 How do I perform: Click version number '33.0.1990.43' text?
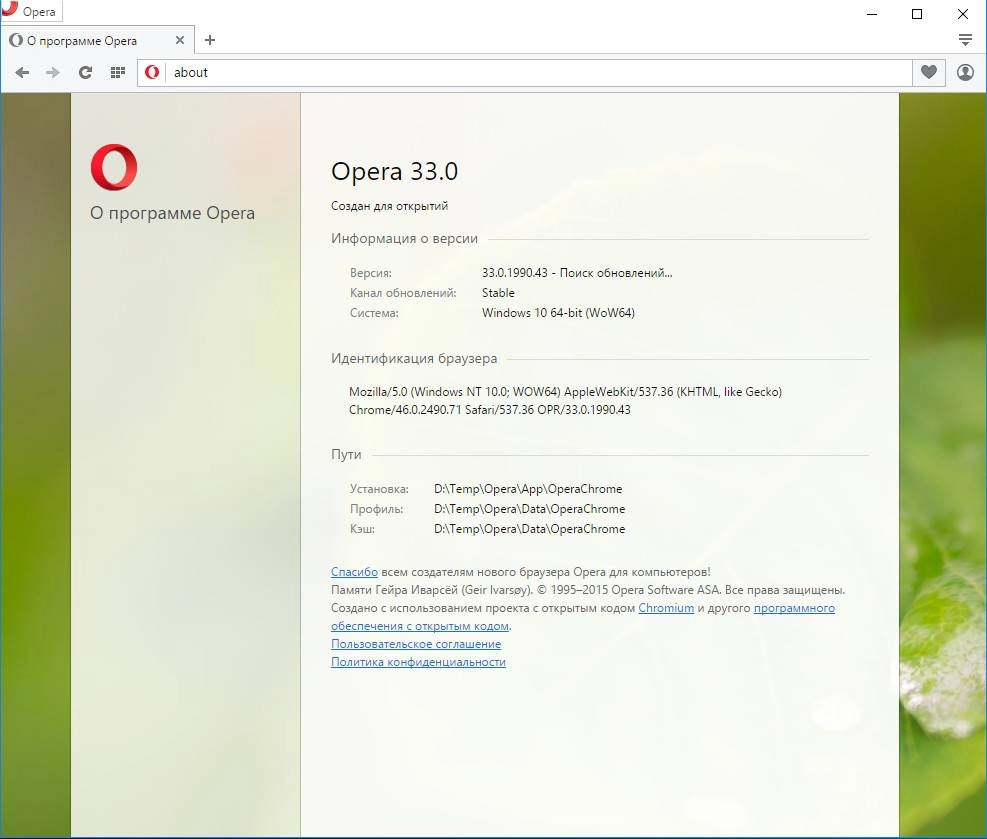pyautogui.click(x=515, y=273)
